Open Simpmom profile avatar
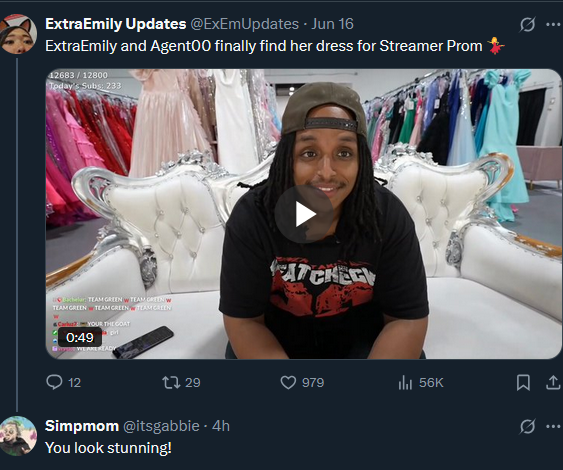The image size is (563, 470). (18, 436)
